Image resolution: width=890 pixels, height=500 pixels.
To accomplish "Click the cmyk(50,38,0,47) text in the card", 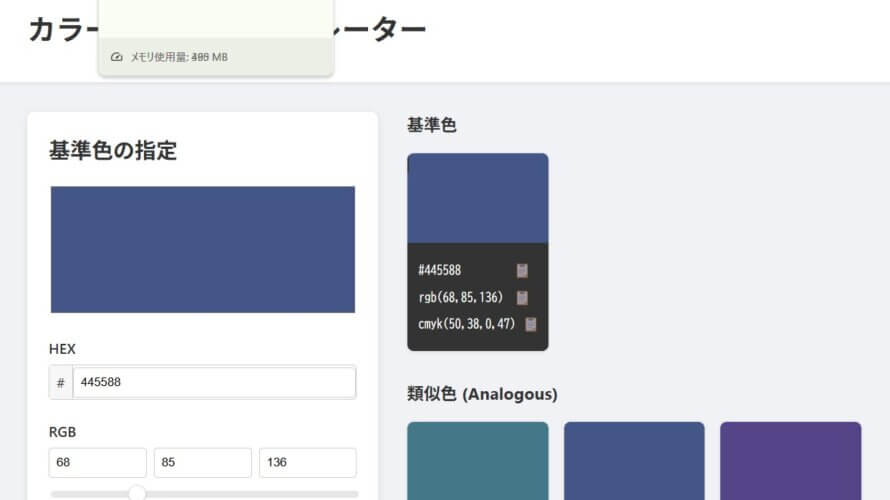I will 466,324.
